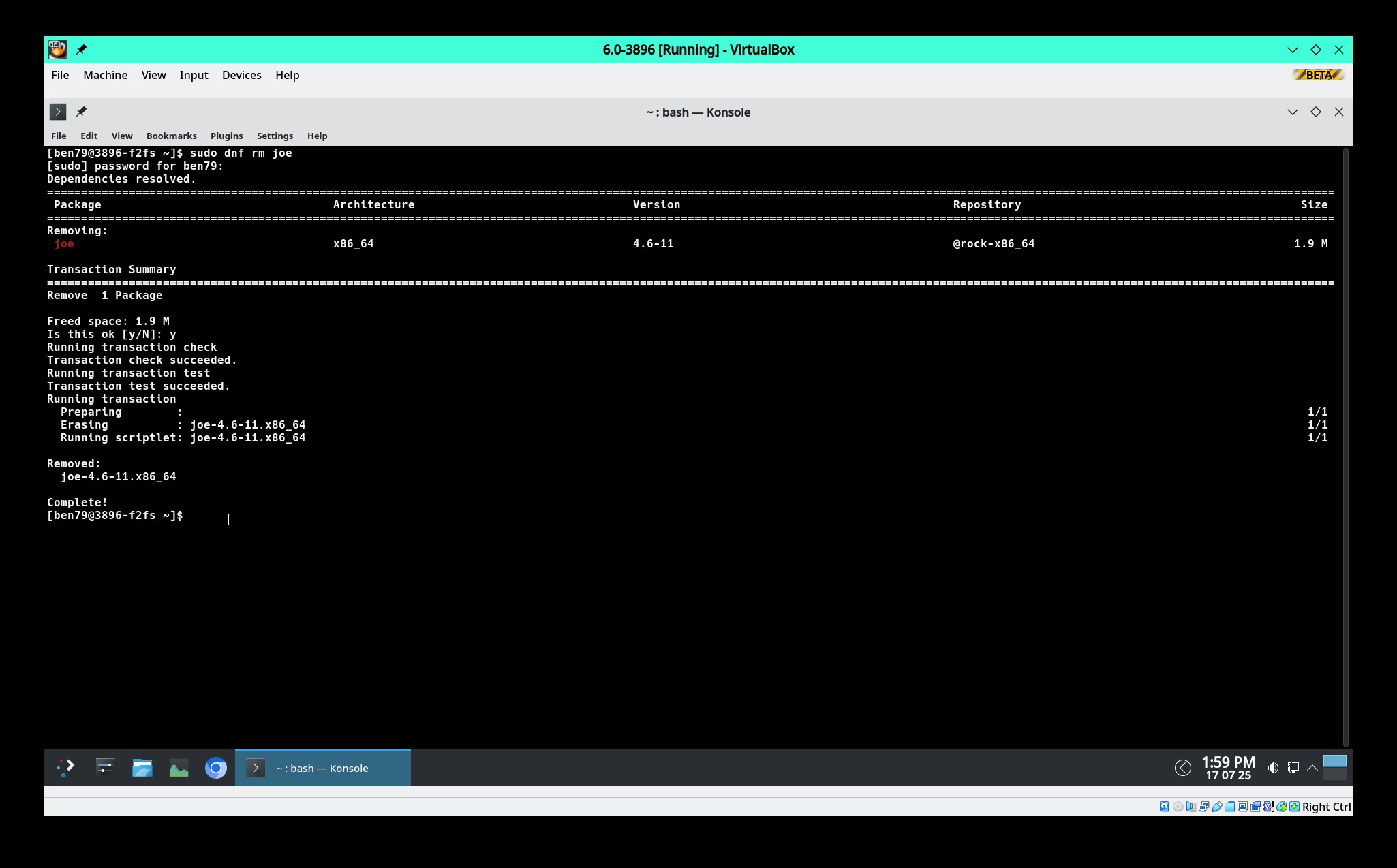Image resolution: width=1397 pixels, height=868 pixels.
Task: Click VirtualBox display indicator
Action: 1242,807
